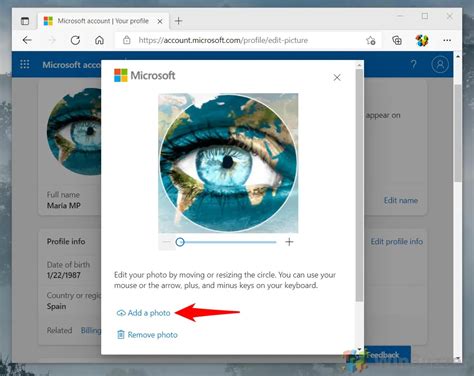Click the Remove photo link
The width and height of the screenshot is (474, 376).
coord(152,335)
